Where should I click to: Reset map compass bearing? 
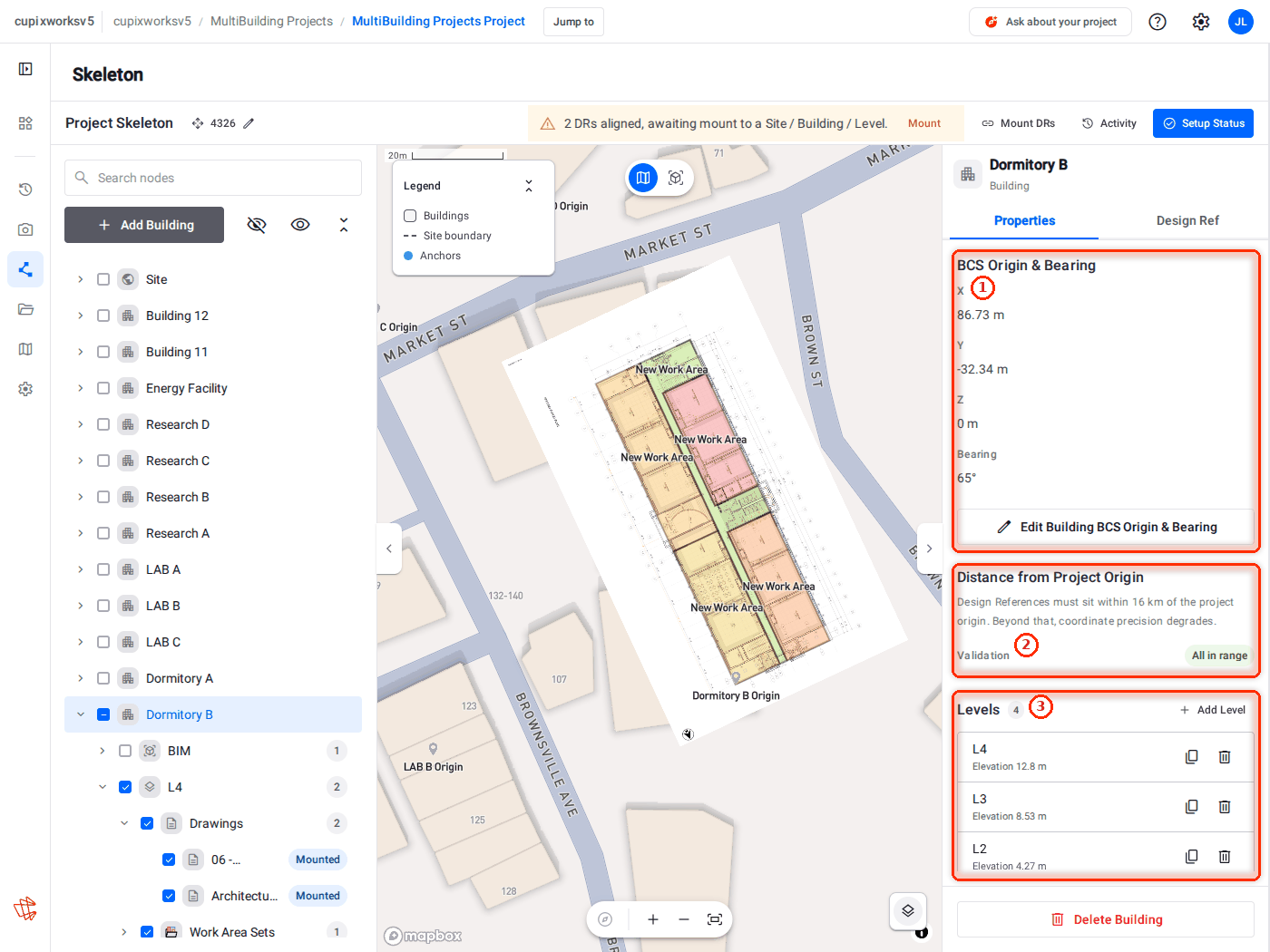[605, 919]
